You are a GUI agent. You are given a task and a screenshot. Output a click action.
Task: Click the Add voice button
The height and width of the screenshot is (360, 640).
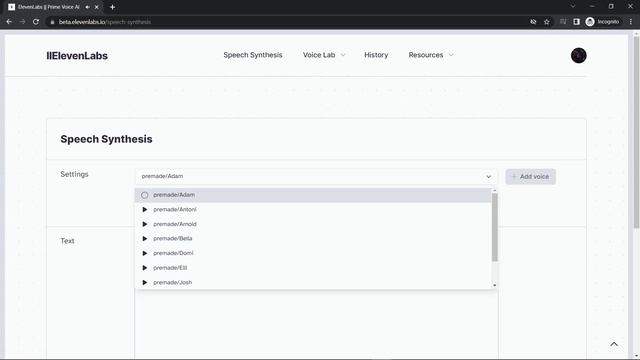530,177
